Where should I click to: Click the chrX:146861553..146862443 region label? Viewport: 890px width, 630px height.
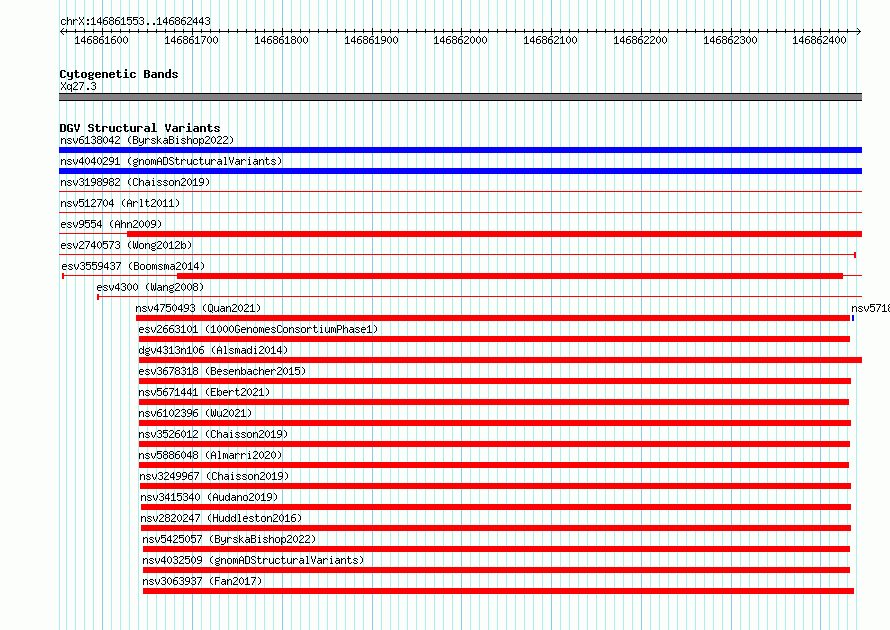point(135,21)
